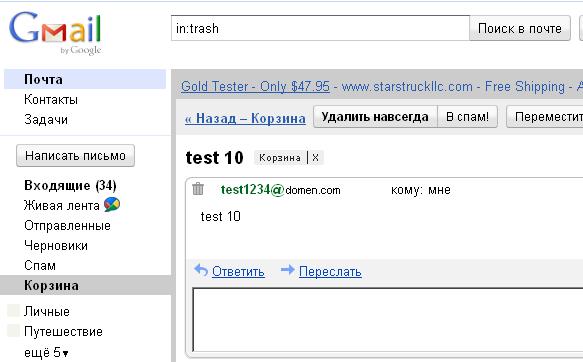Click the reply arrow icon
583x362 pixels.
201,270
